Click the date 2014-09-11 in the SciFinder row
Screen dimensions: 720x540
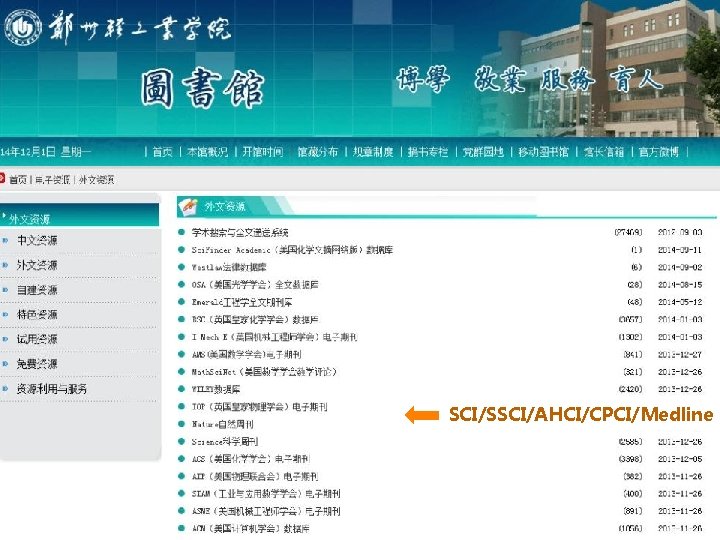pos(680,250)
